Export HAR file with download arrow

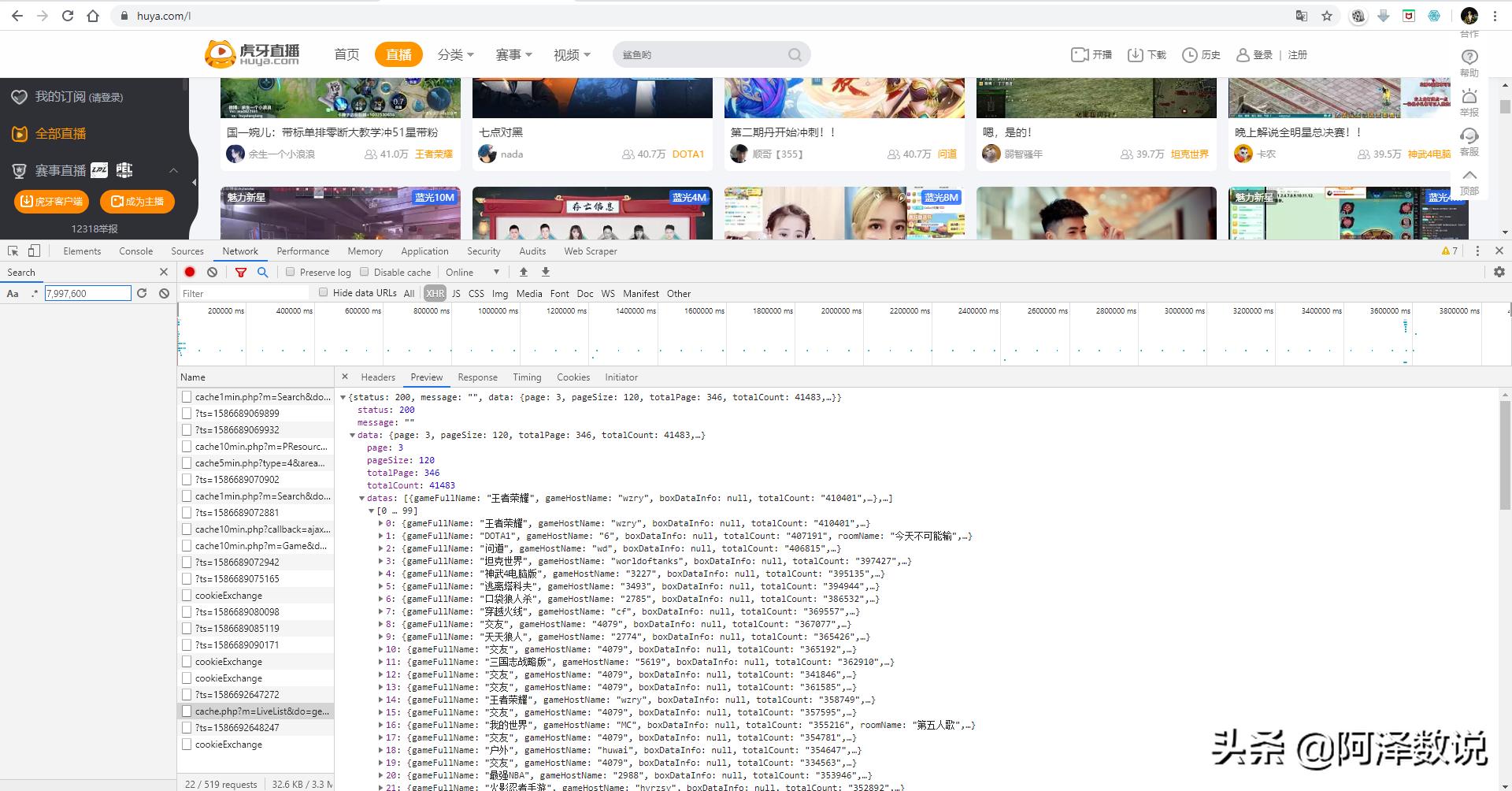click(x=546, y=272)
